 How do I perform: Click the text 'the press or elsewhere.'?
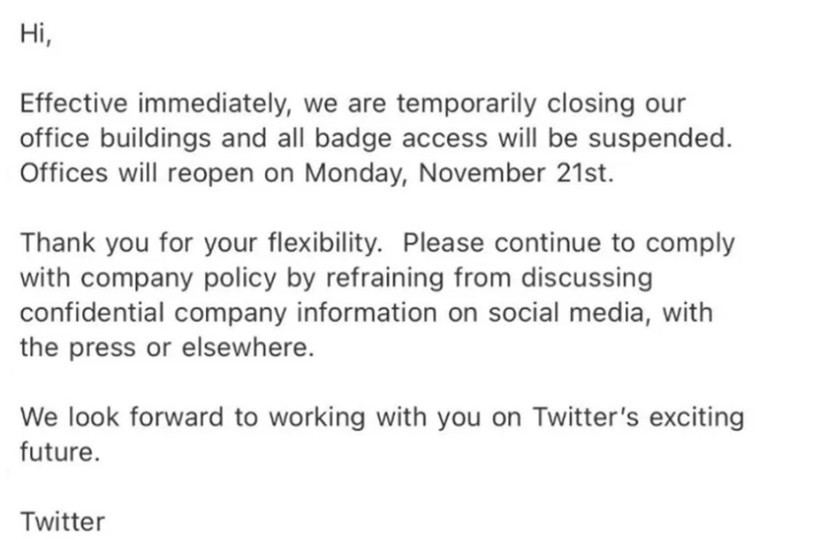click(x=167, y=347)
